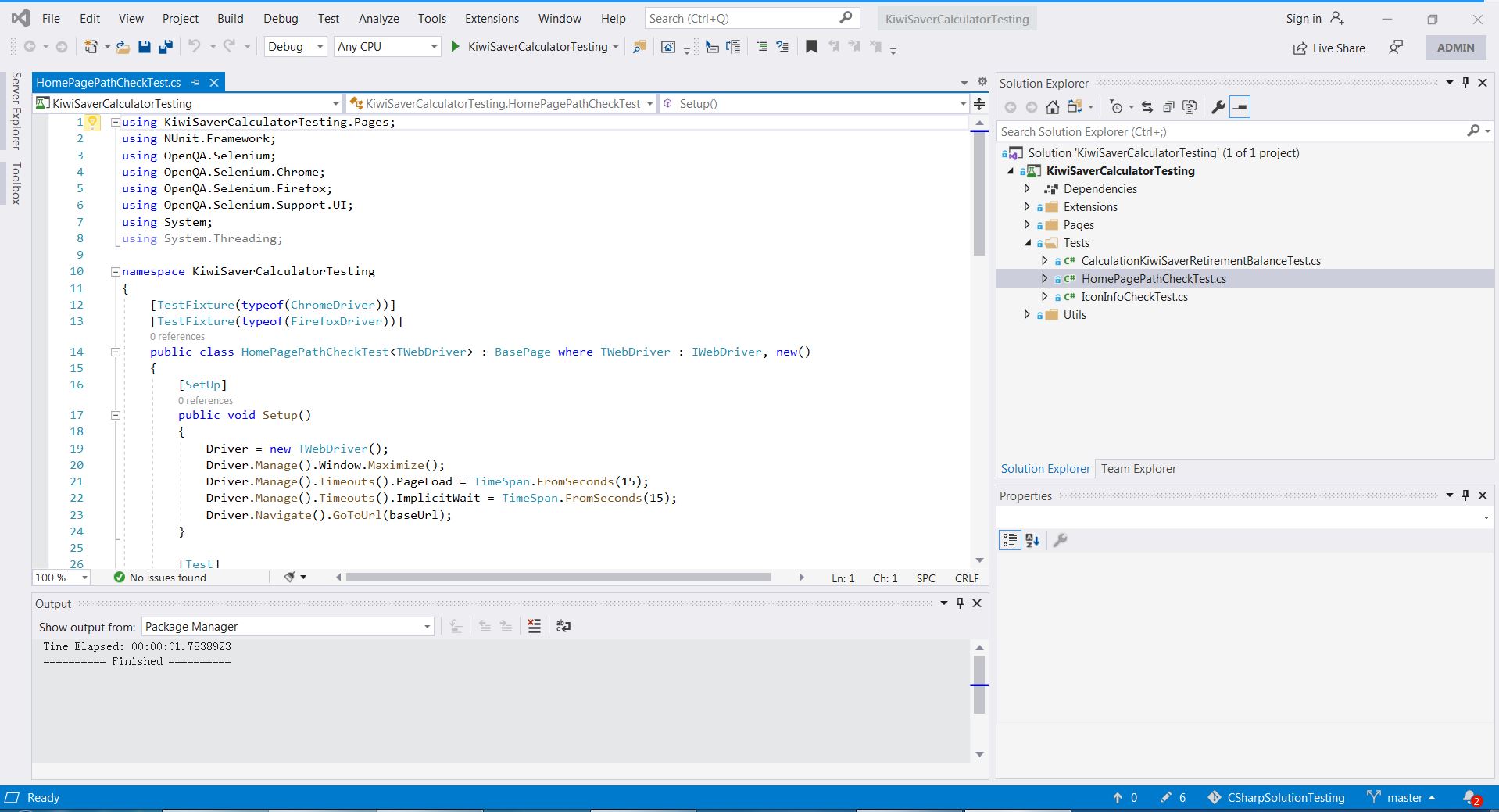
Task: Click the Find in Files icon
Action: tap(639, 47)
